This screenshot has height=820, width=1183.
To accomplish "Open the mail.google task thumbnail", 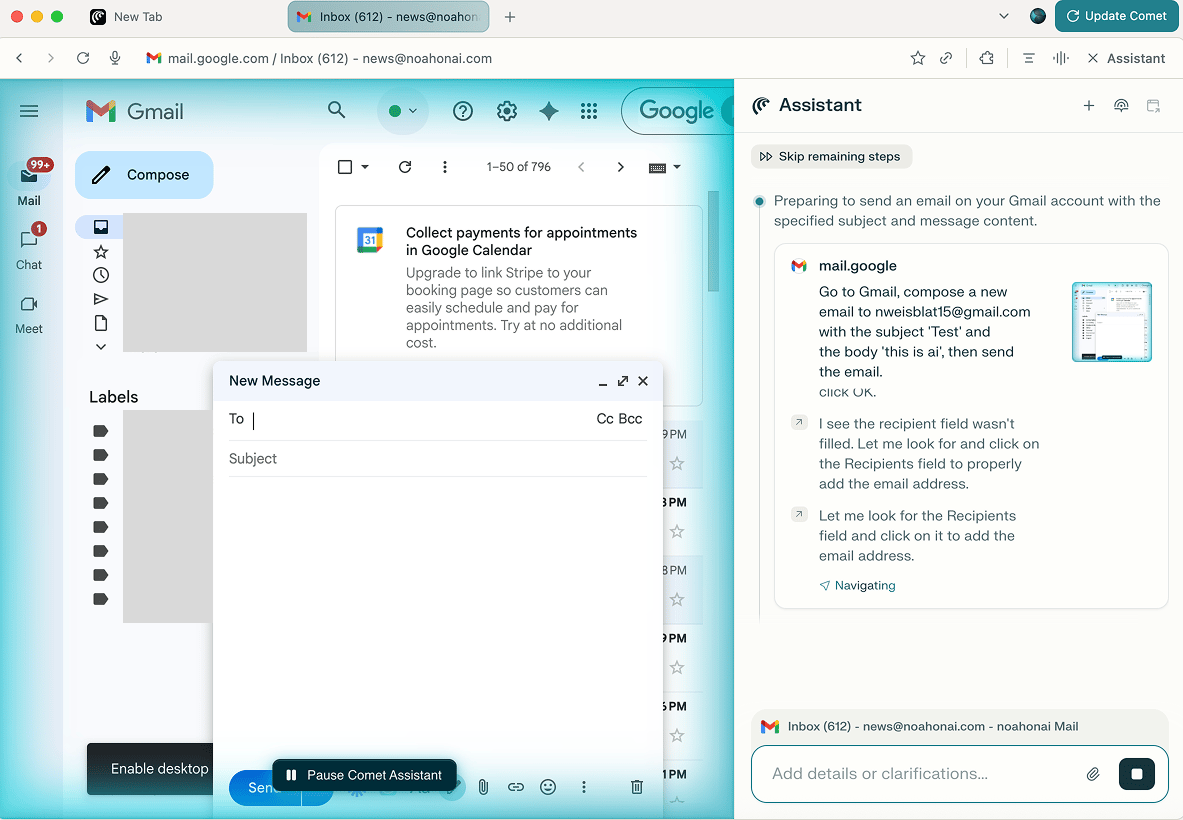I will 1111,322.
